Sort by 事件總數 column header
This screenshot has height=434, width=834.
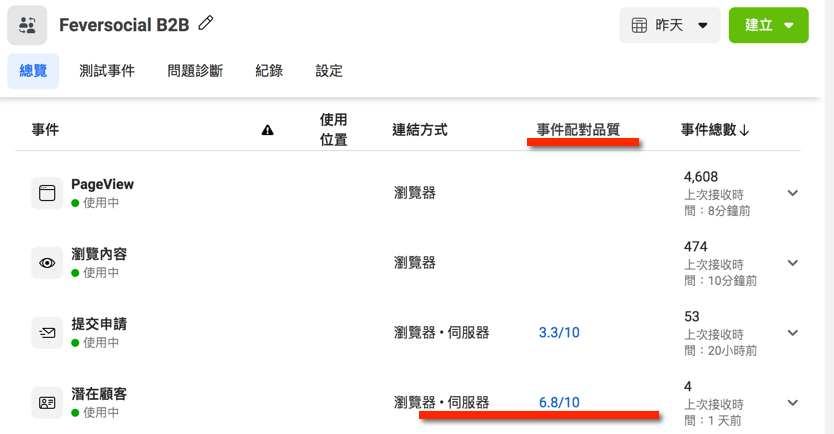click(x=715, y=130)
